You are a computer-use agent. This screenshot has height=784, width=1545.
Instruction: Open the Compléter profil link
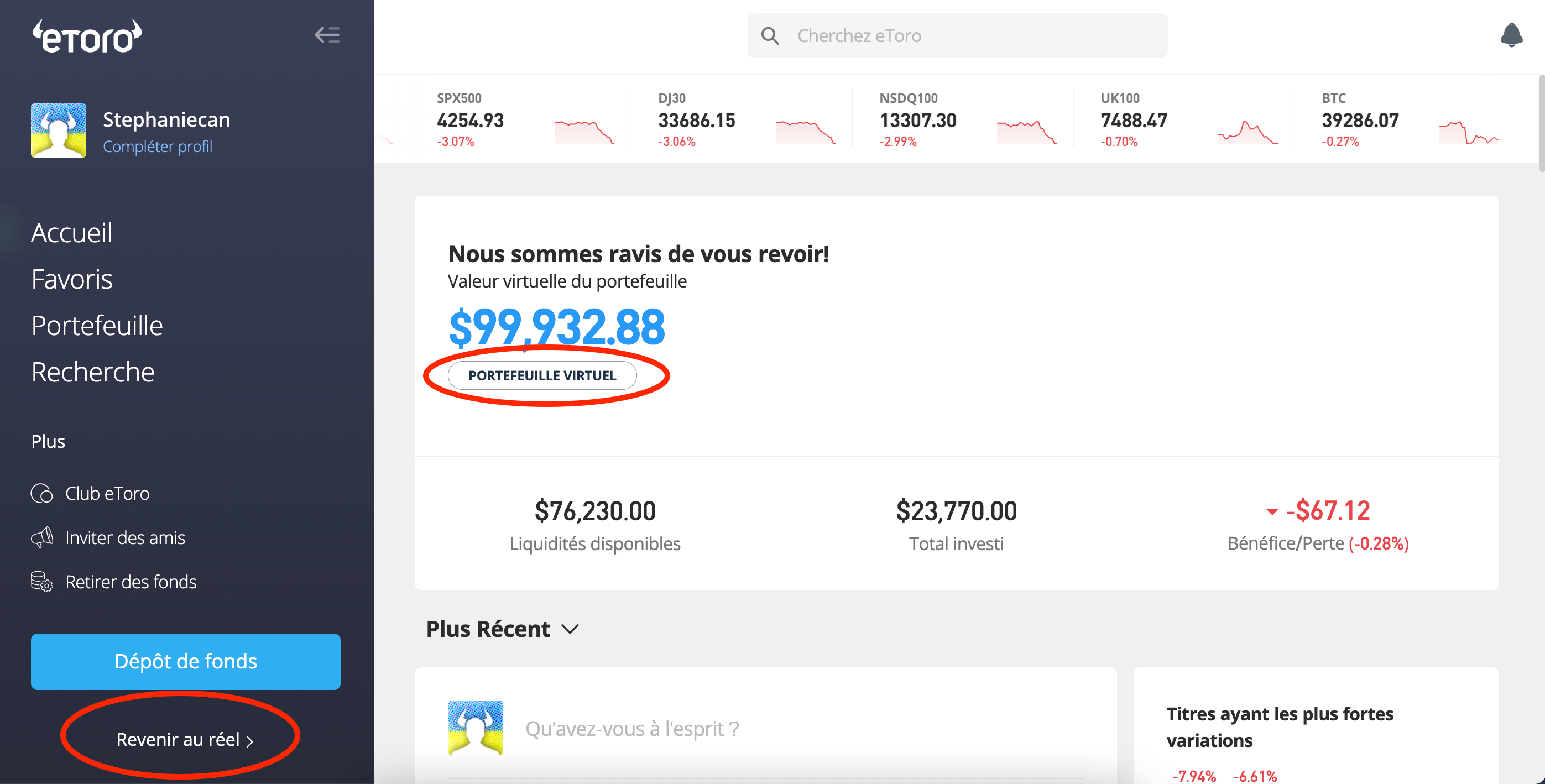tap(158, 146)
